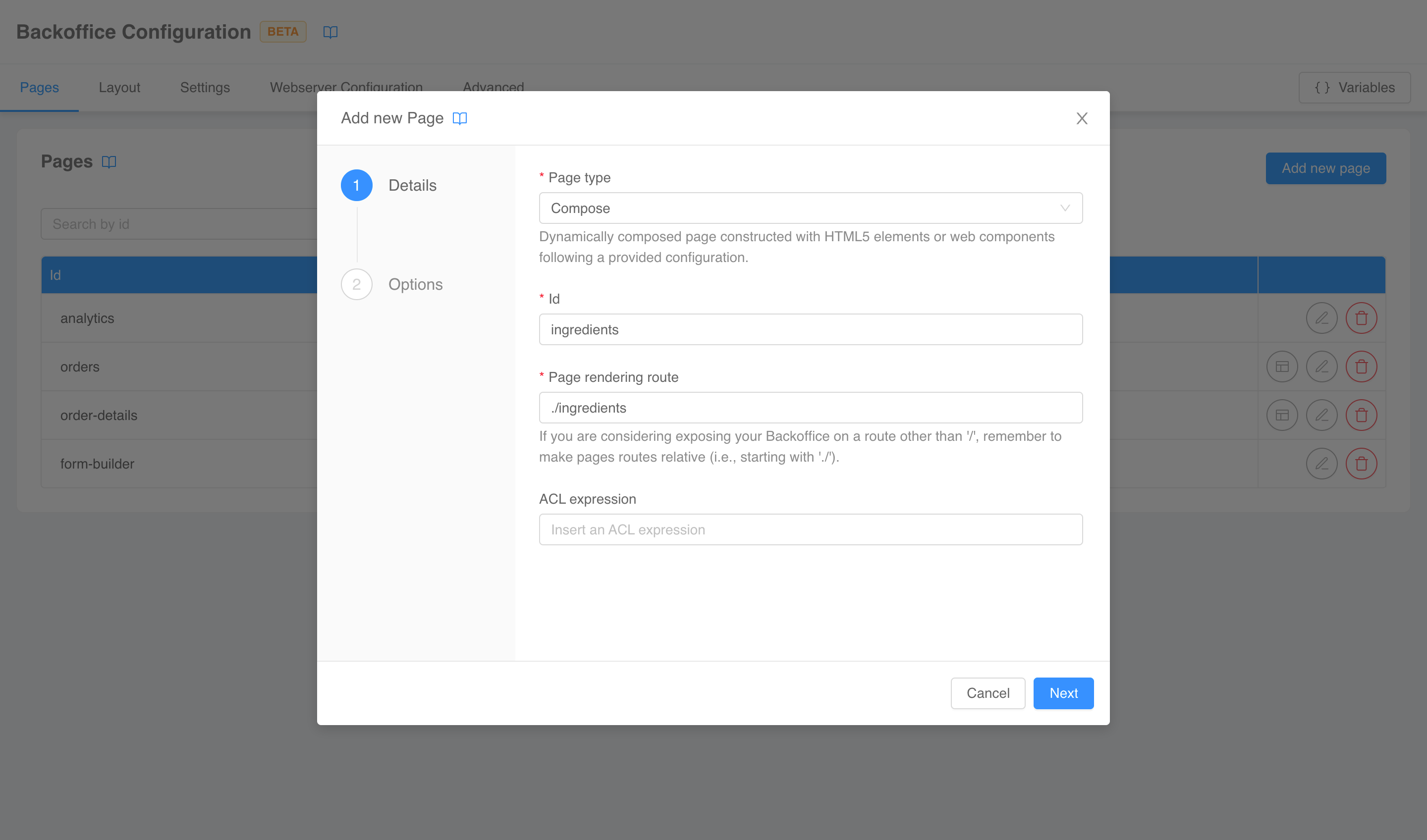
Task: Switch to the Layout tab
Action: pos(119,87)
